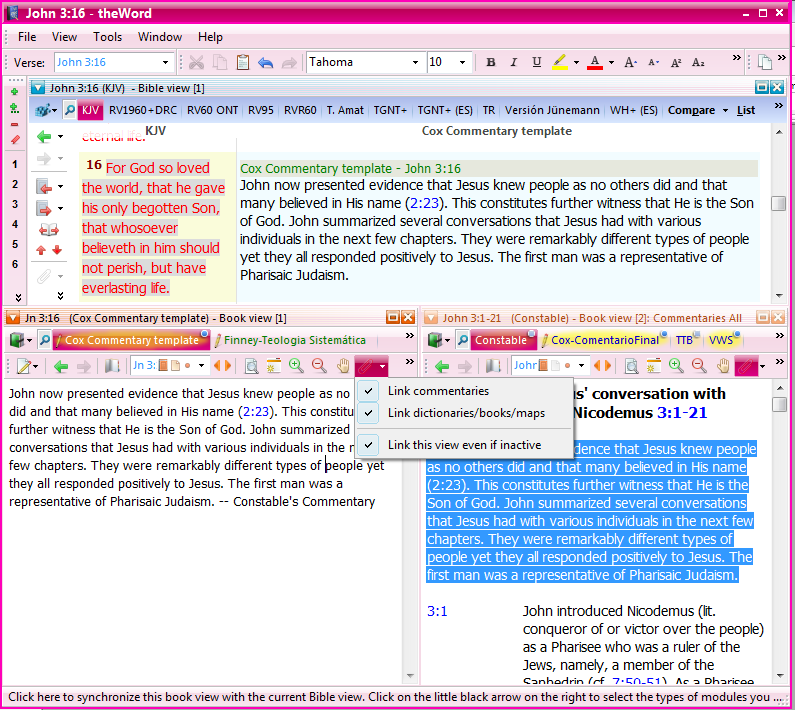This screenshot has width=795, height=710.
Task: Click the green back arrow in Book view 1 toolbar
Action: tap(61, 366)
